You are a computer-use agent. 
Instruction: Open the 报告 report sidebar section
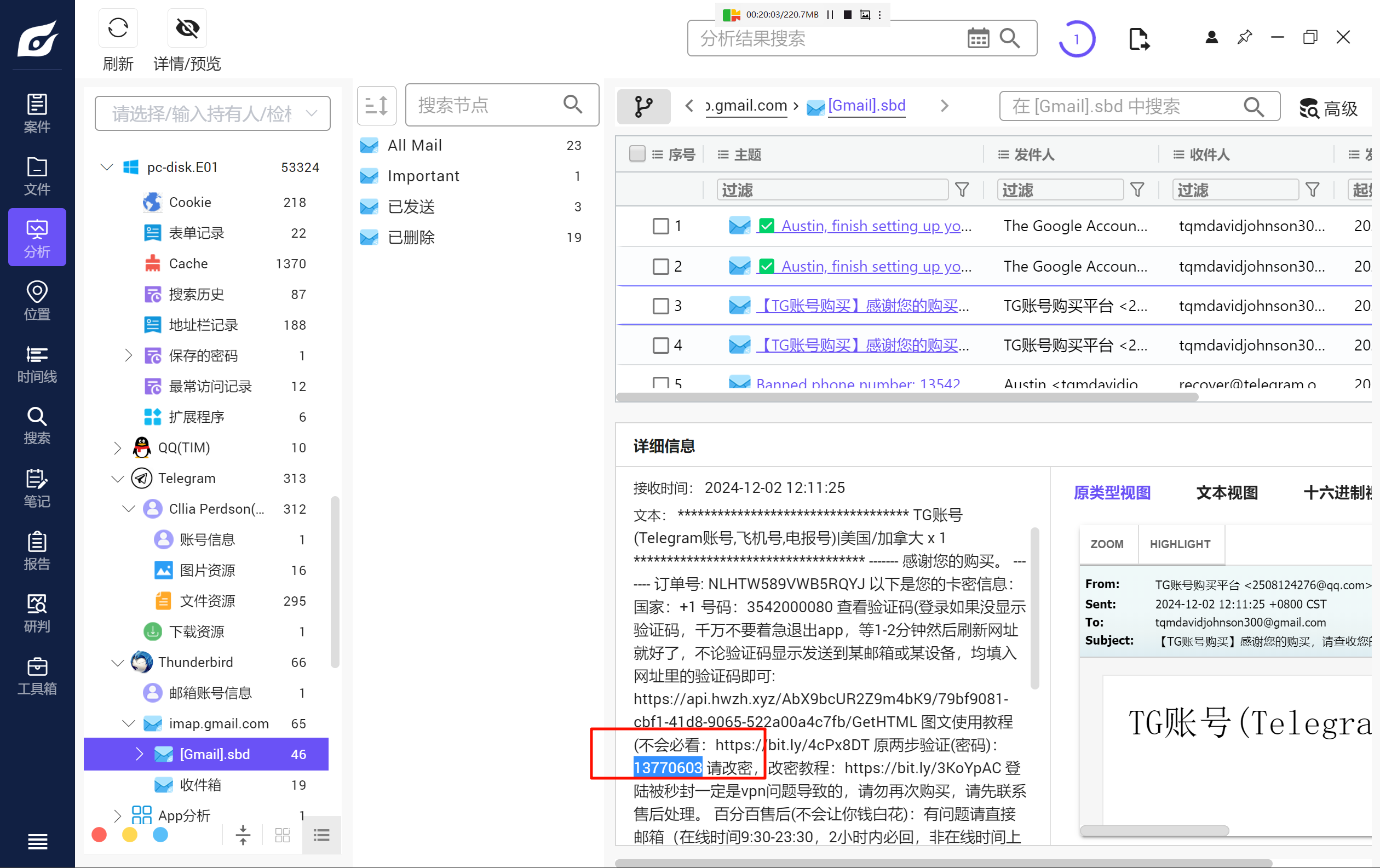pyautogui.click(x=37, y=550)
